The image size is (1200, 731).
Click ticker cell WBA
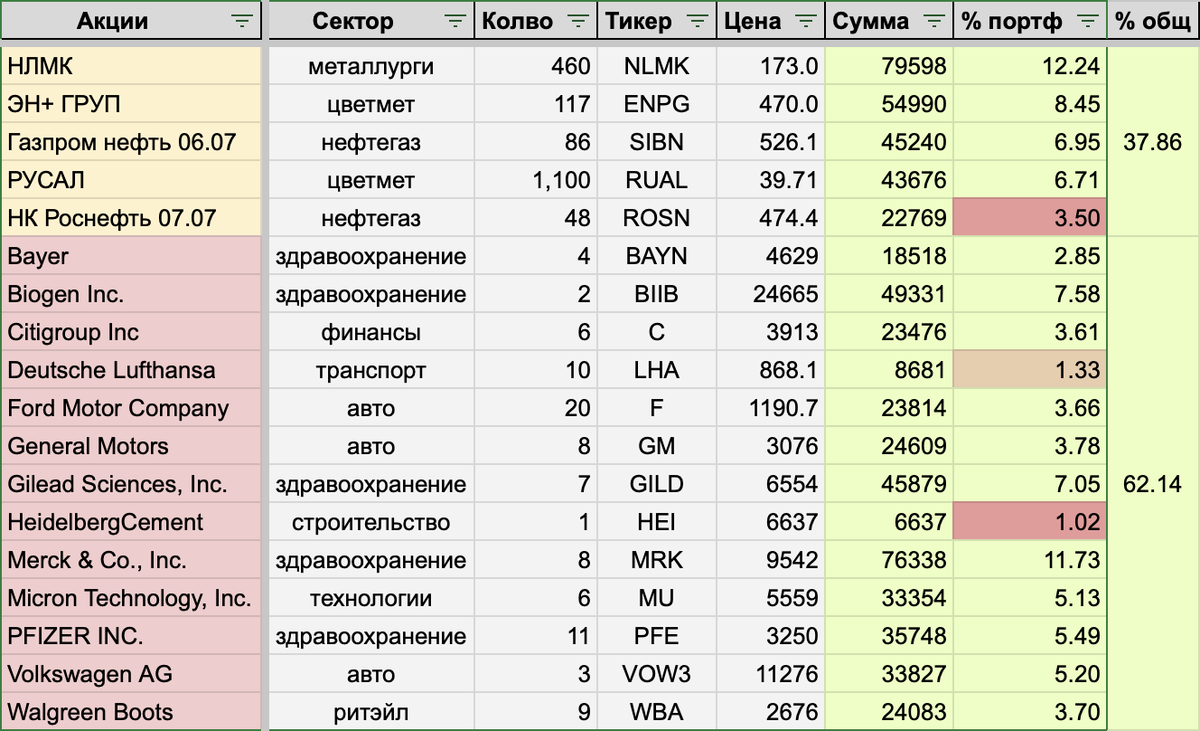click(x=656, y=712)
